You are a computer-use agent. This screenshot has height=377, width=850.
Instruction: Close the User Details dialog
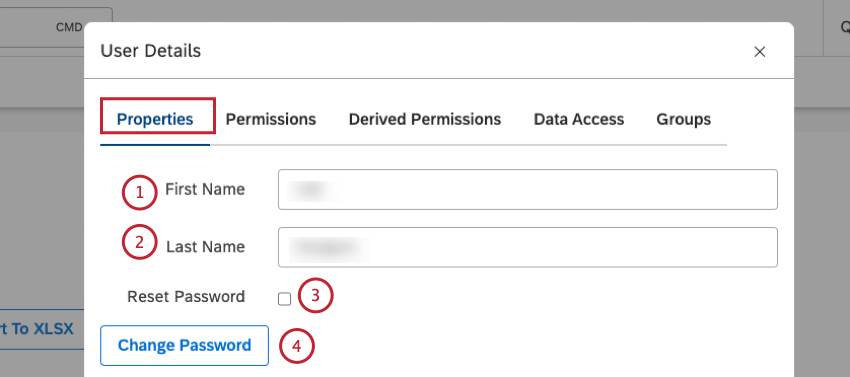pos(759,52)
